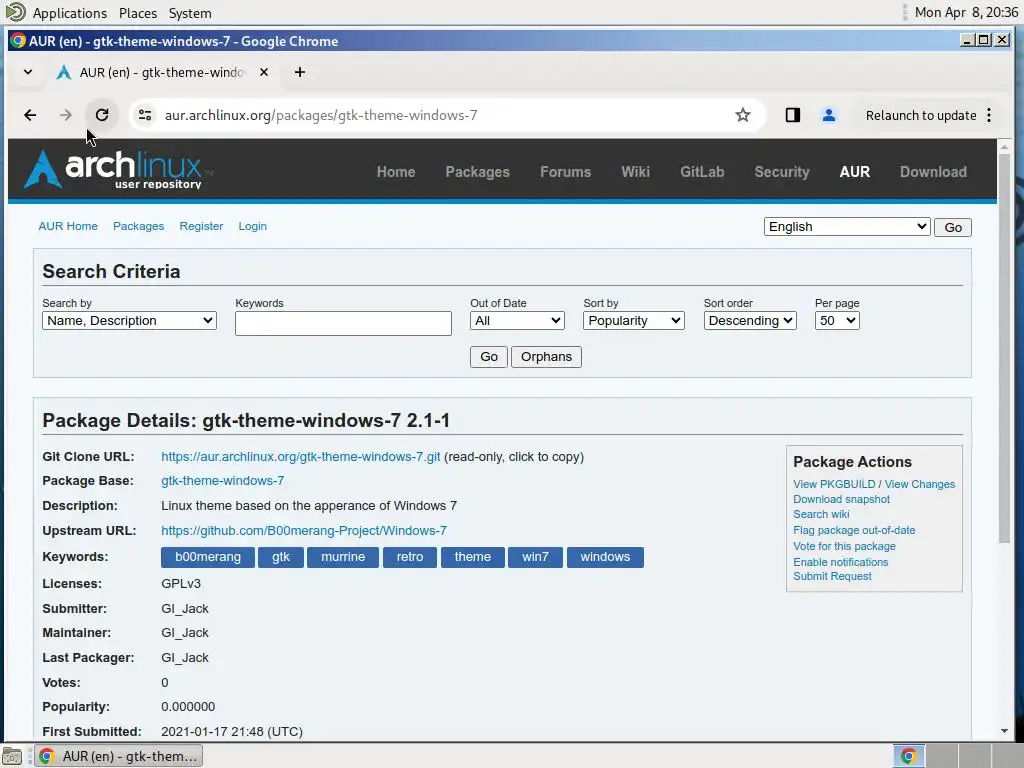Viewport: 1024px width, 768px height.
Task: Click Submit Request link
Action: click(x=832, y=577)
